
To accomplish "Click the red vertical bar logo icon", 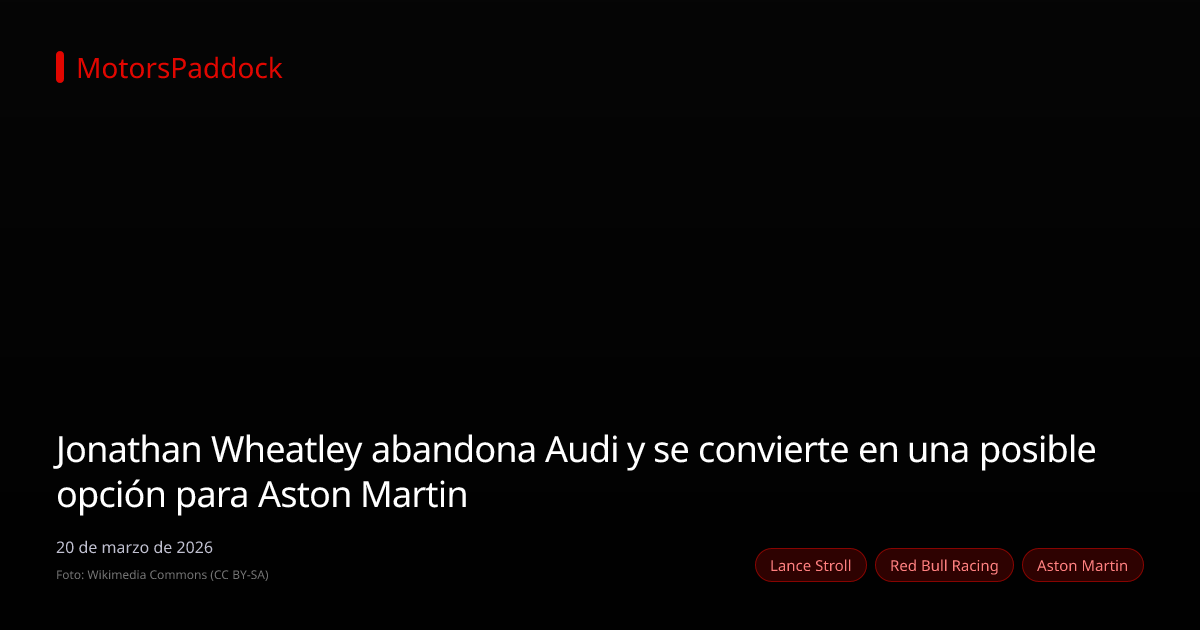I will click(x=60, y=67).
